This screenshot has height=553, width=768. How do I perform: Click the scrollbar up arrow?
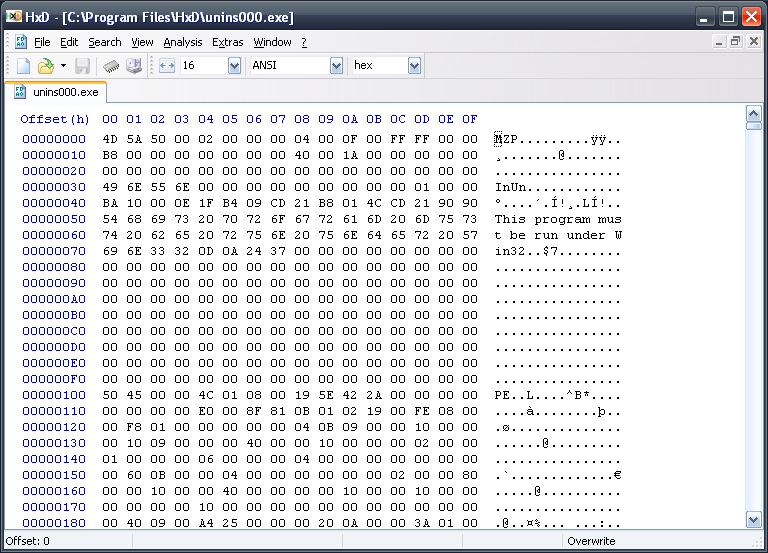[x=753, y=114]
